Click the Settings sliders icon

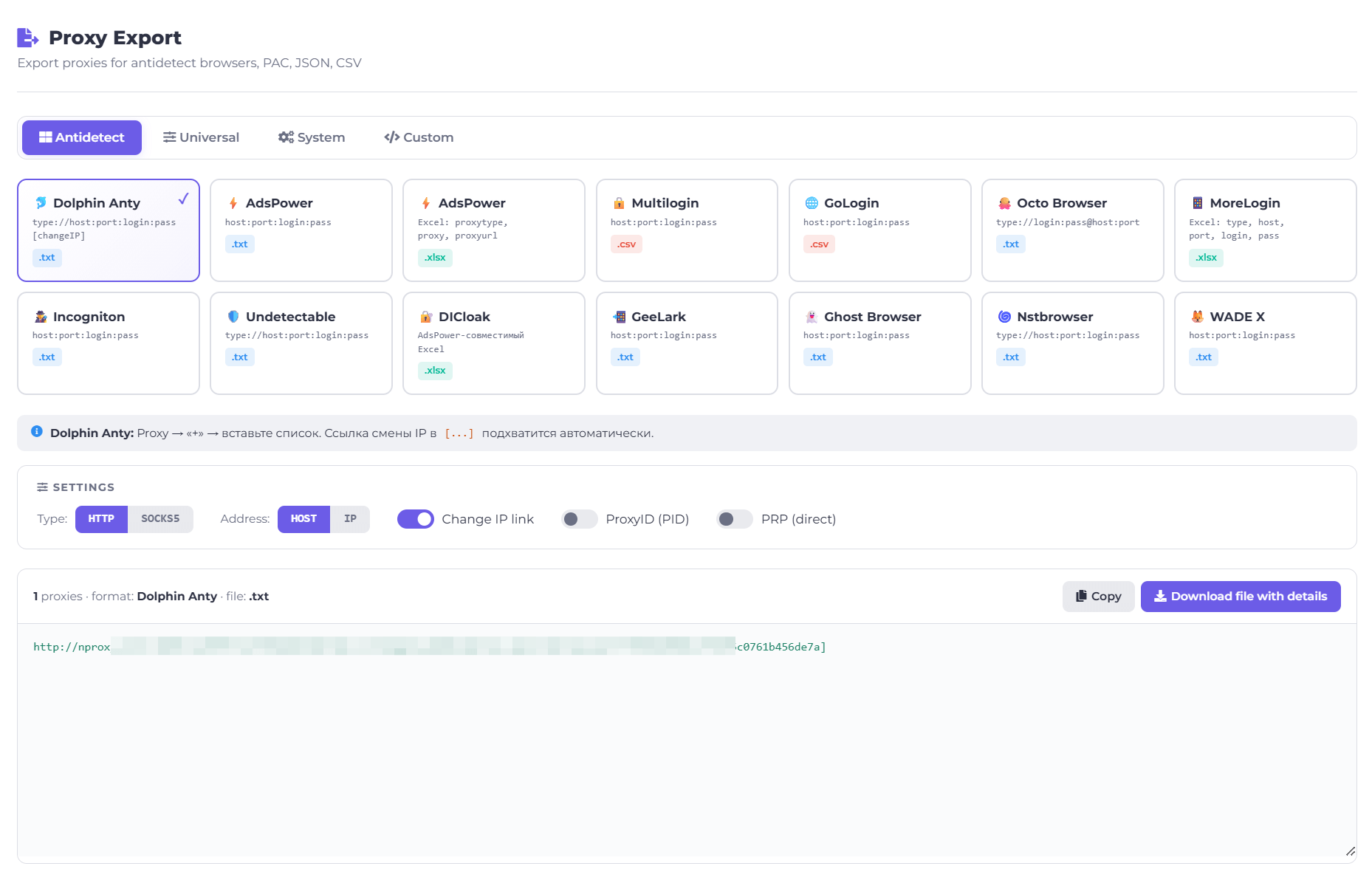coord(43,487)
